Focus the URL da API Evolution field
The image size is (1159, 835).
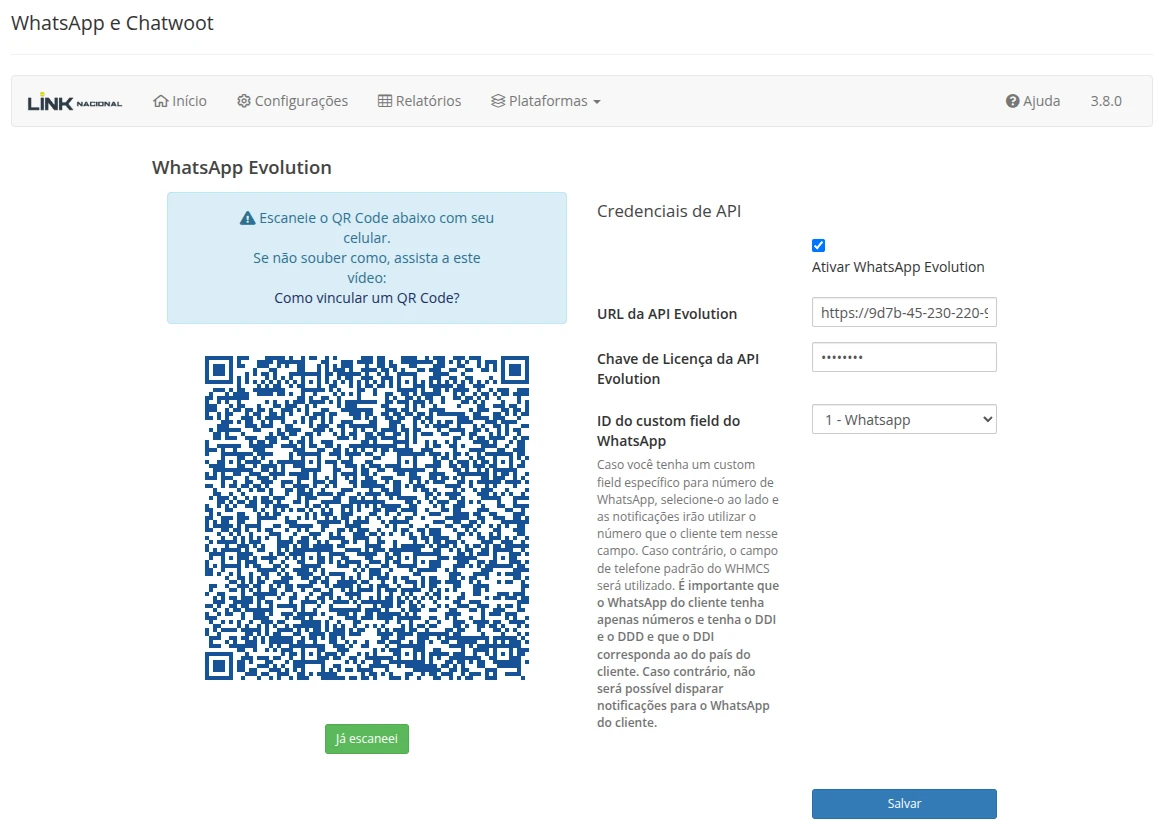tap(904, 313)
